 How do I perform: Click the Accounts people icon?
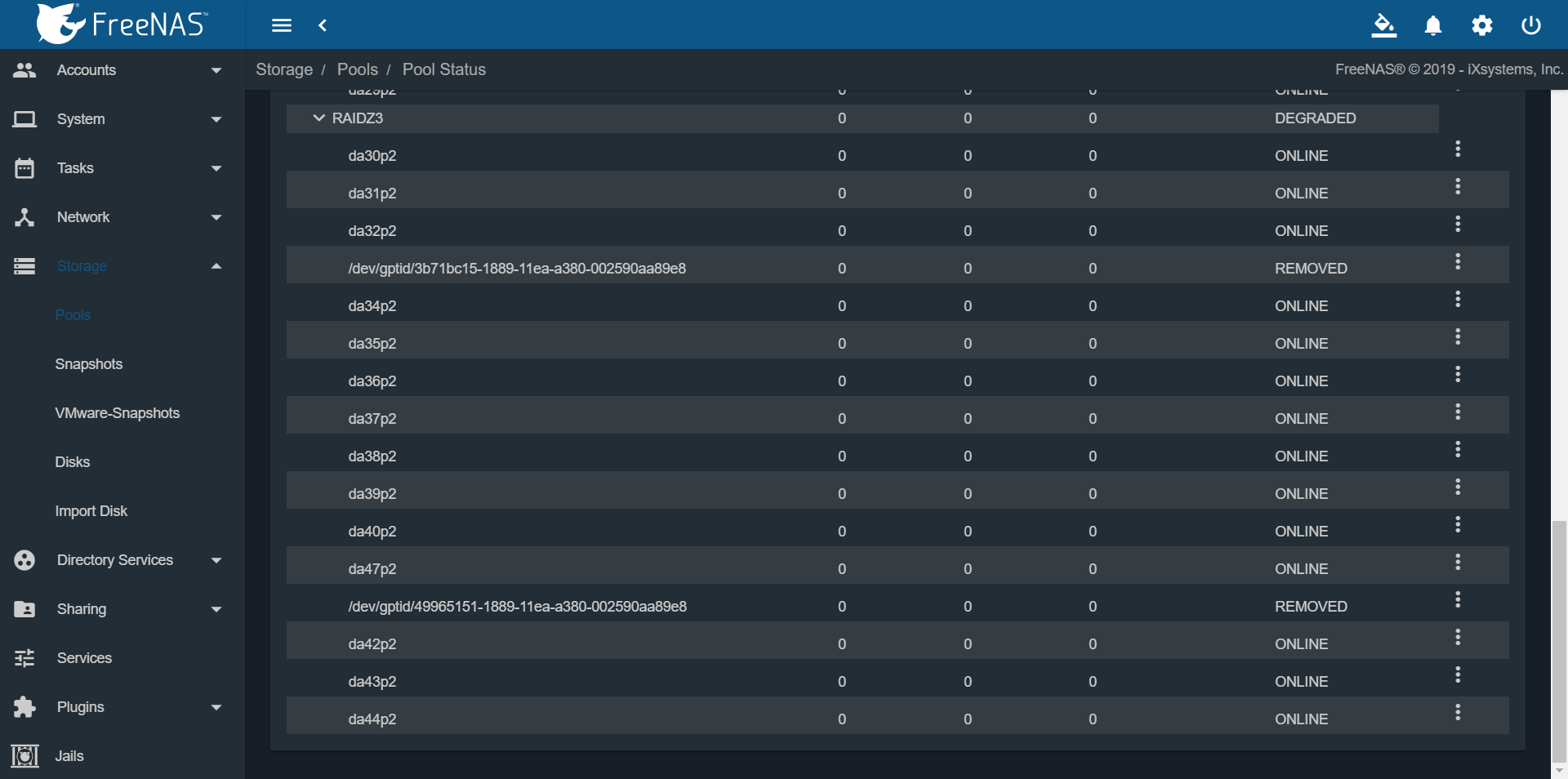[24, 70]
